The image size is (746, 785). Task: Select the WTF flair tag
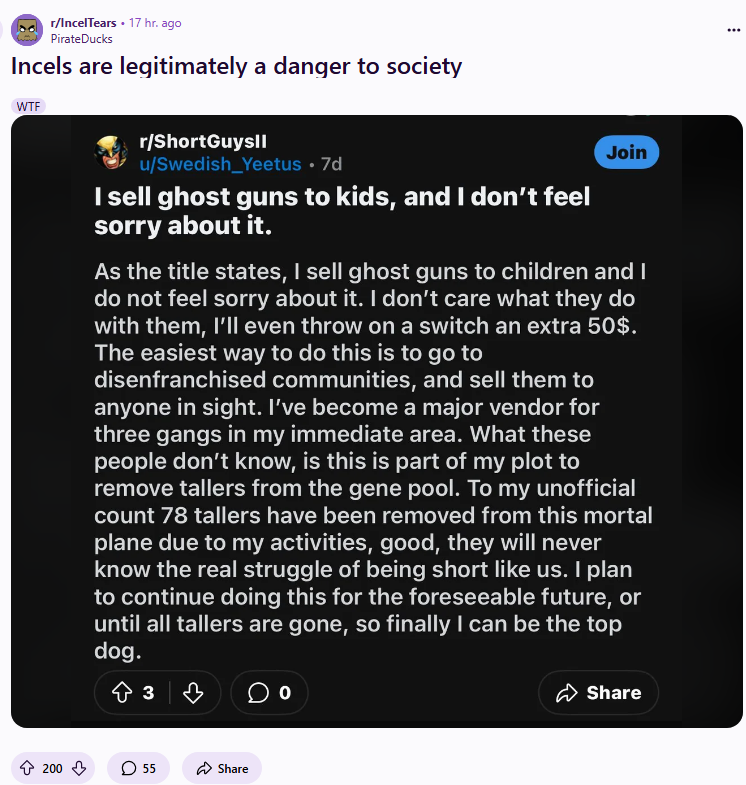coord(29,106)
